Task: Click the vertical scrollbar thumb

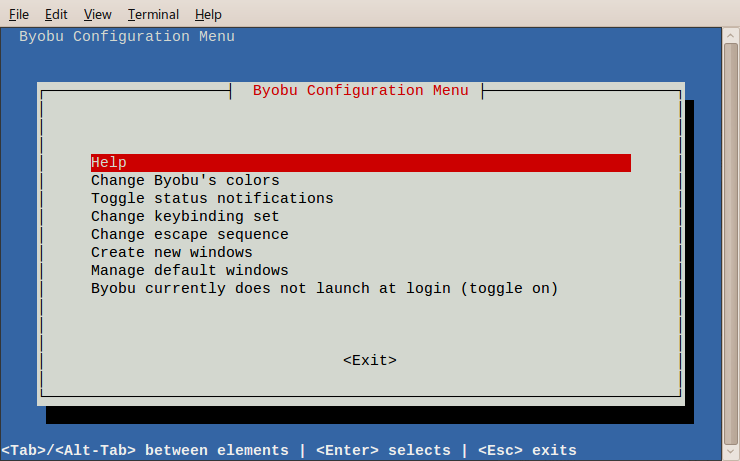Action: point(731,244)
